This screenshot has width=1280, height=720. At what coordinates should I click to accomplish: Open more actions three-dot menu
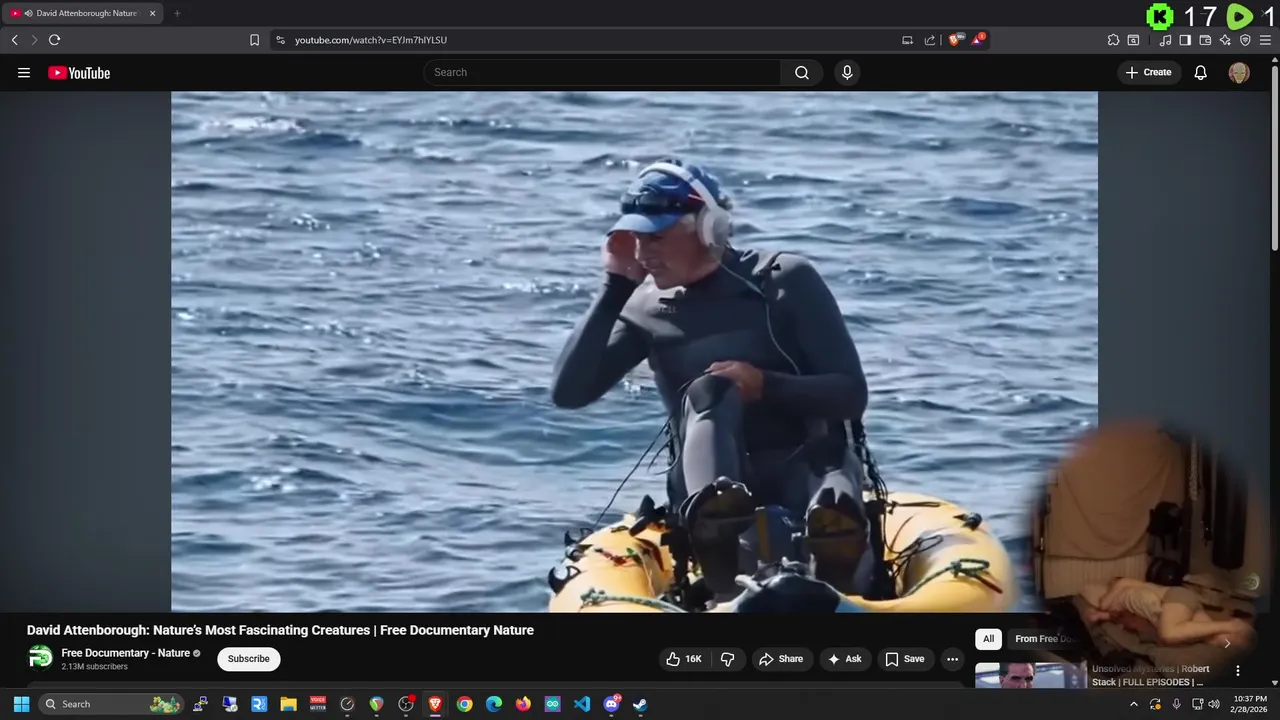coord(953,659)
